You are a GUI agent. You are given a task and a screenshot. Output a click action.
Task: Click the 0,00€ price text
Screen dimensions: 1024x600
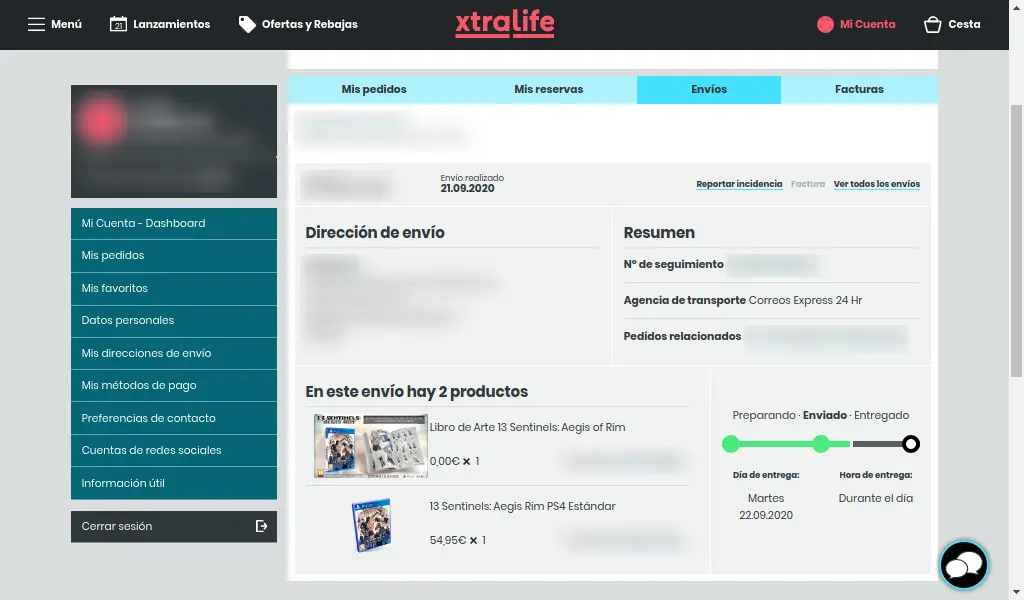click(x=445, y=462)
